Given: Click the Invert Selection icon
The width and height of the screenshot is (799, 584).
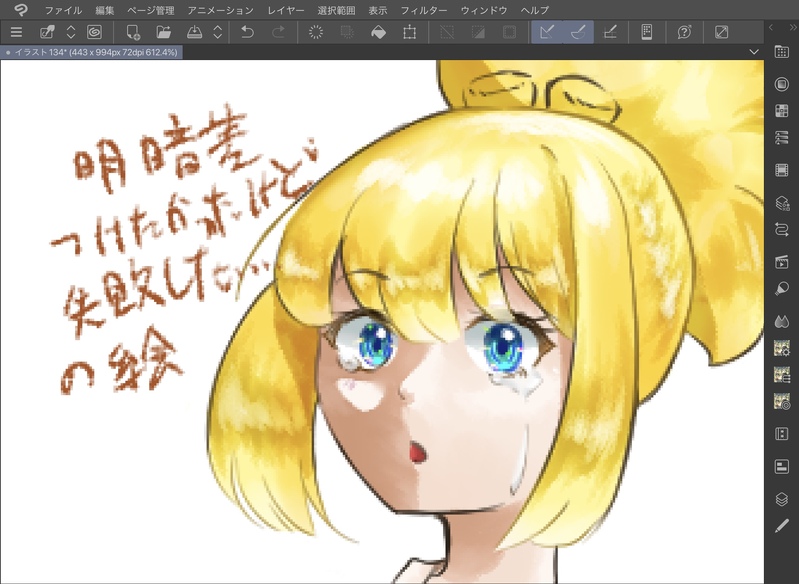Looking at the screenshot, I should [478, 32].
